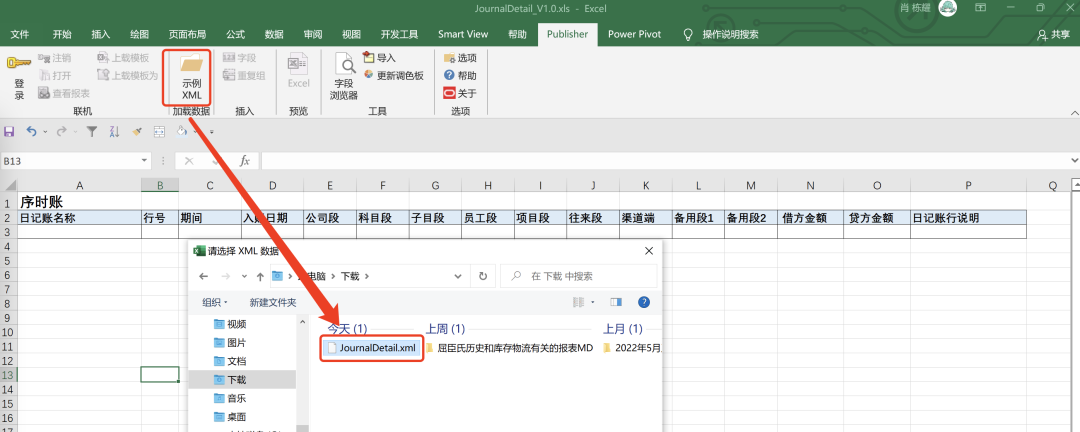
Task: Select the JournalDetail.xml file
Action: click(372, 347)
